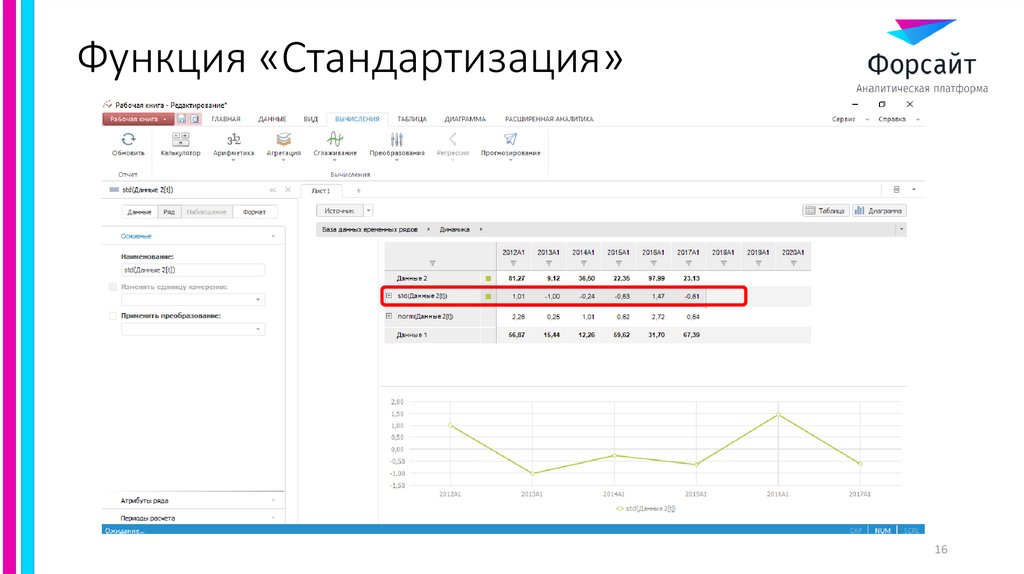Open the РАСШИРЕННАЯ АНАЛИТИКА tab
The width and height of the screenshot is (1024, 574).
(x=549, y=119)
